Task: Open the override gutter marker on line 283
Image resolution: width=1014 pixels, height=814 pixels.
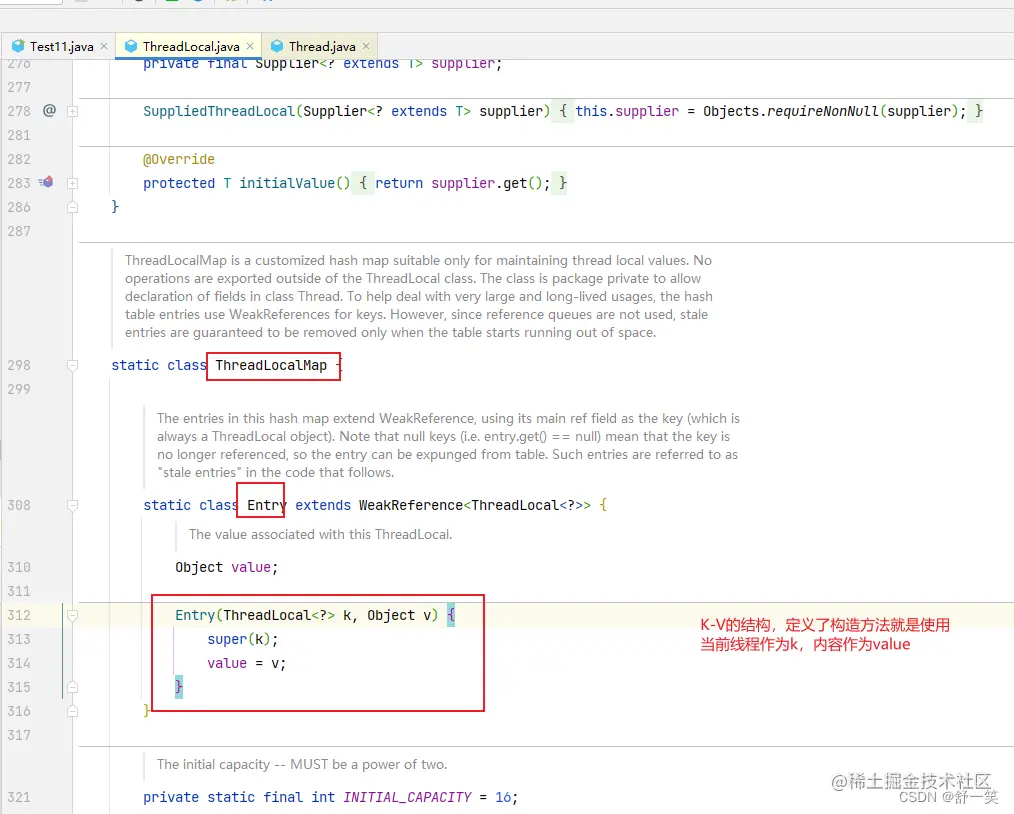Action: pyautogui.click(x=46, y=182)
